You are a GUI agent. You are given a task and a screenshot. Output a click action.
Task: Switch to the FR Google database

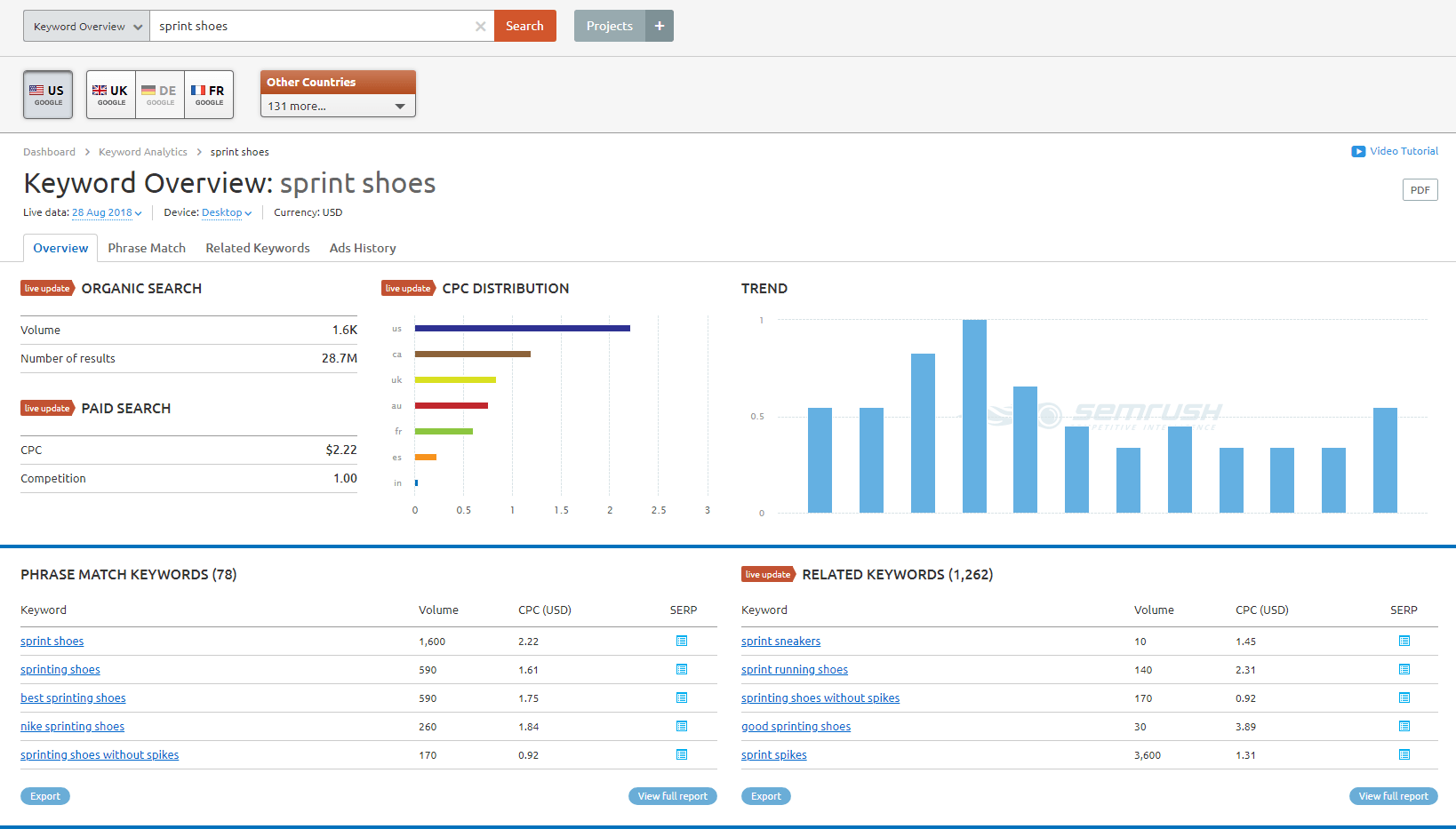[x=209, y=95]
